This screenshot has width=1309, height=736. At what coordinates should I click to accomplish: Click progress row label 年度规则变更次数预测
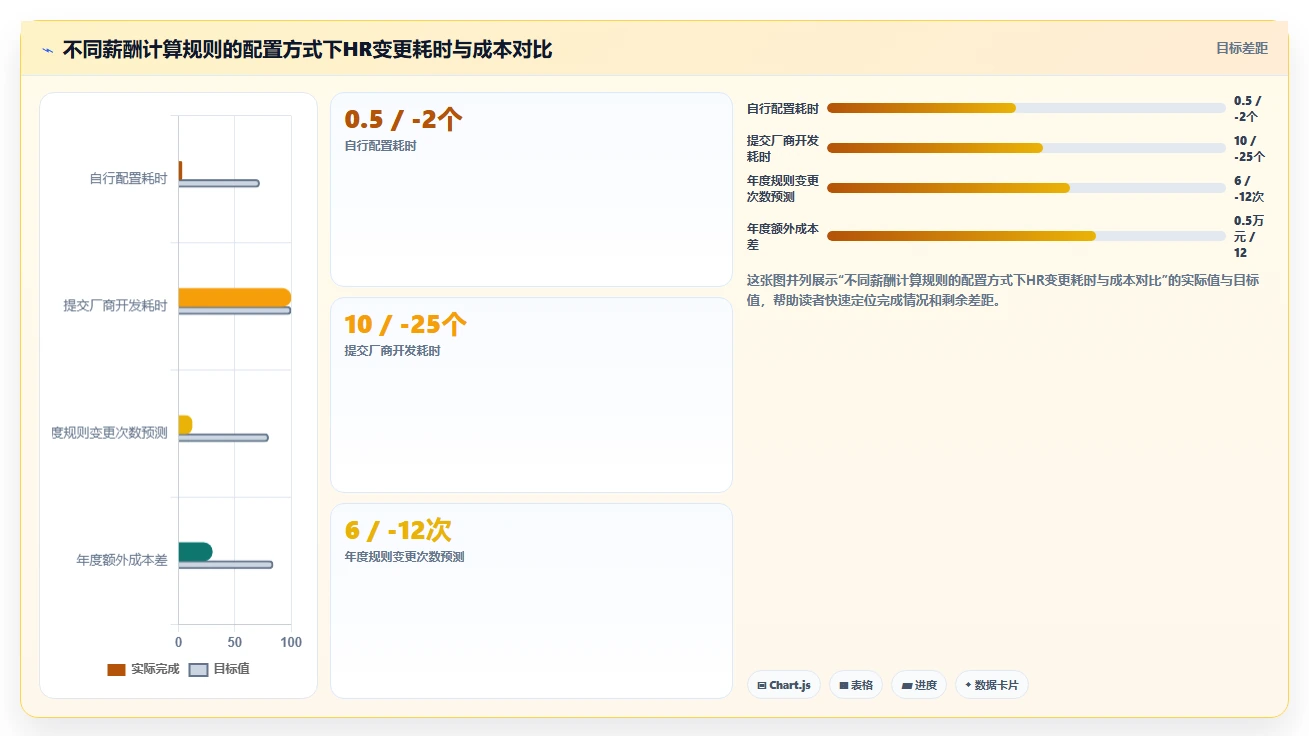[783, 189]
